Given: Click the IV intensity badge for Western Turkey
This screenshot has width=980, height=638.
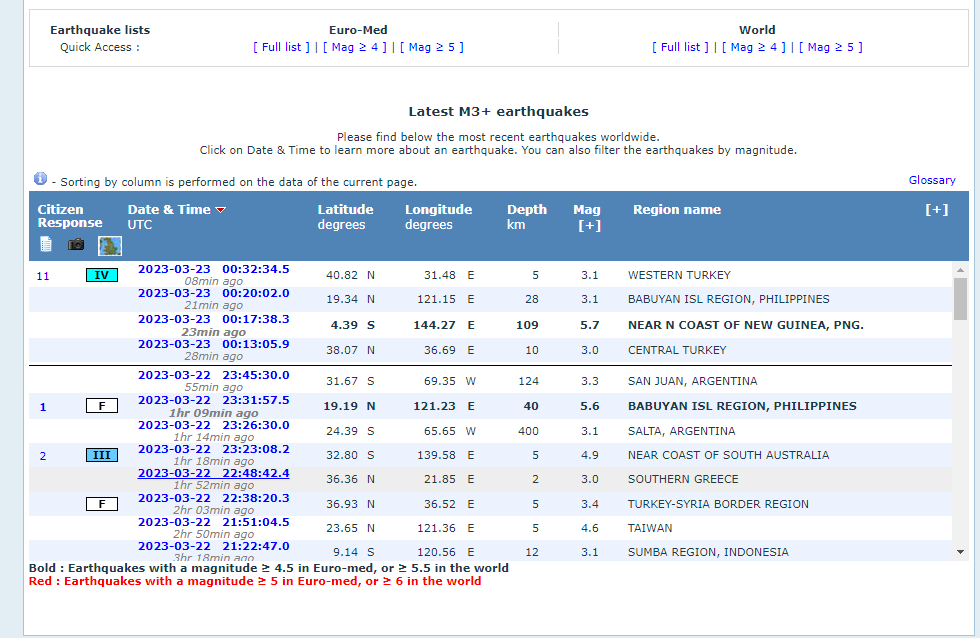Looking at the screenshot, I should (102, 275).
